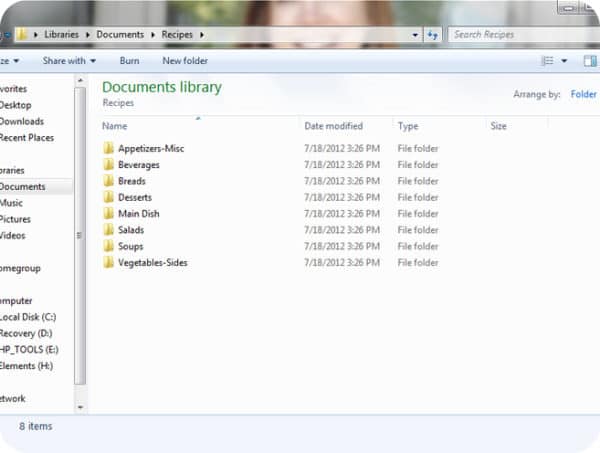Screen dimensions: 600x453
Task: Sort by the Size column header
Action: (x=498, y=126)
